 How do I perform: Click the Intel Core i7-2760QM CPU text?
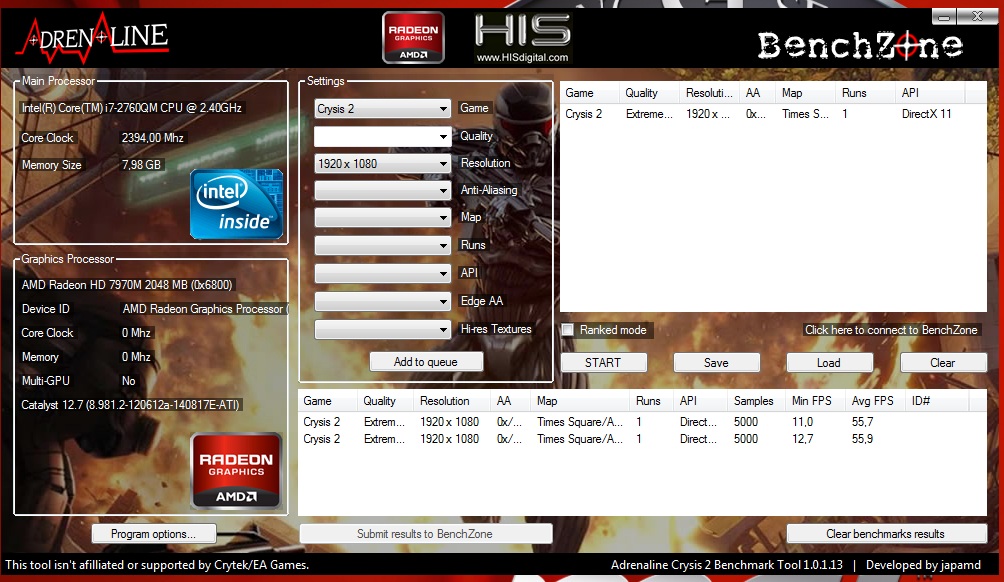(x=131, y=108)
